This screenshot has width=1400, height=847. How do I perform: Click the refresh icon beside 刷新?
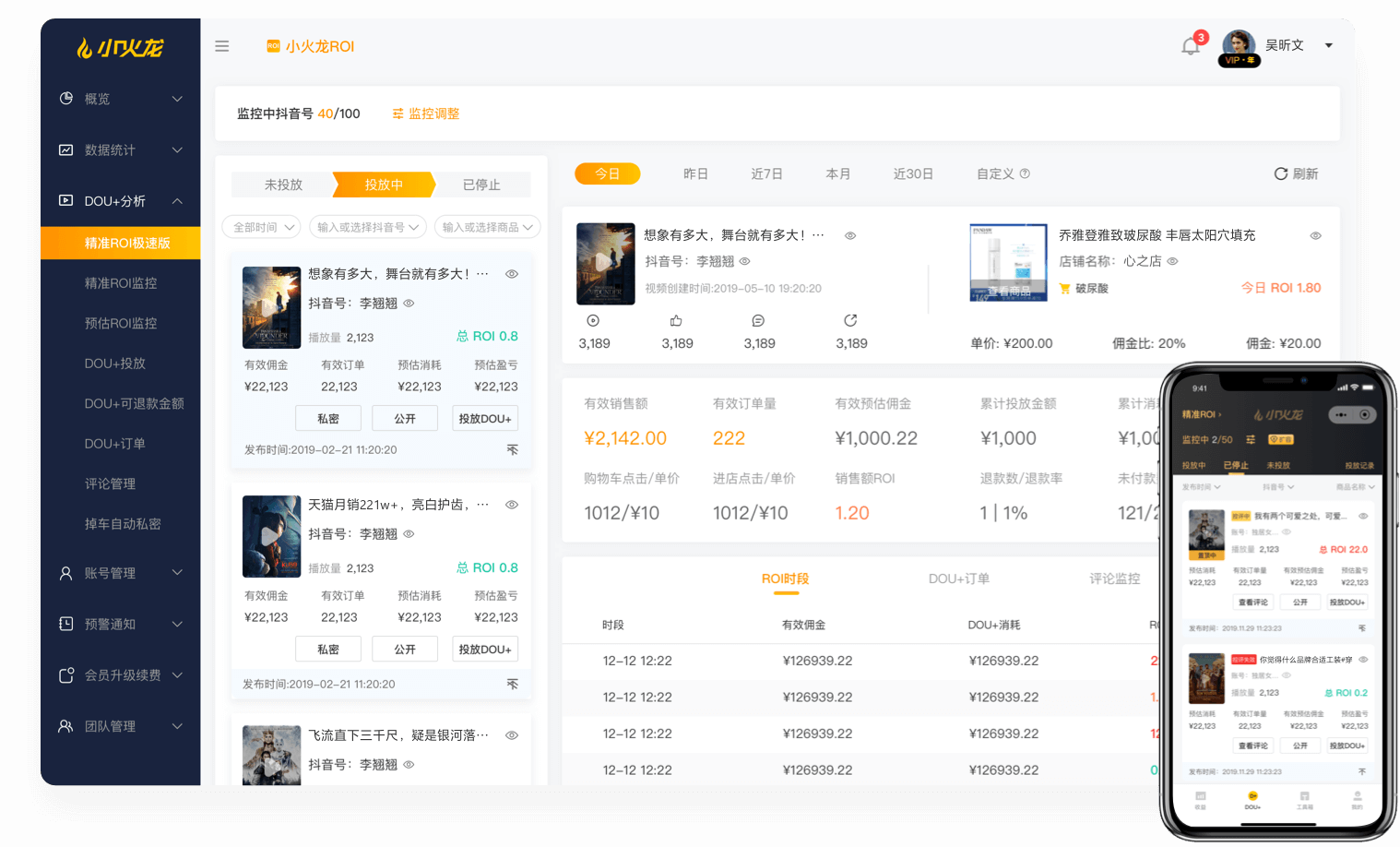[x=1281, y=173]
